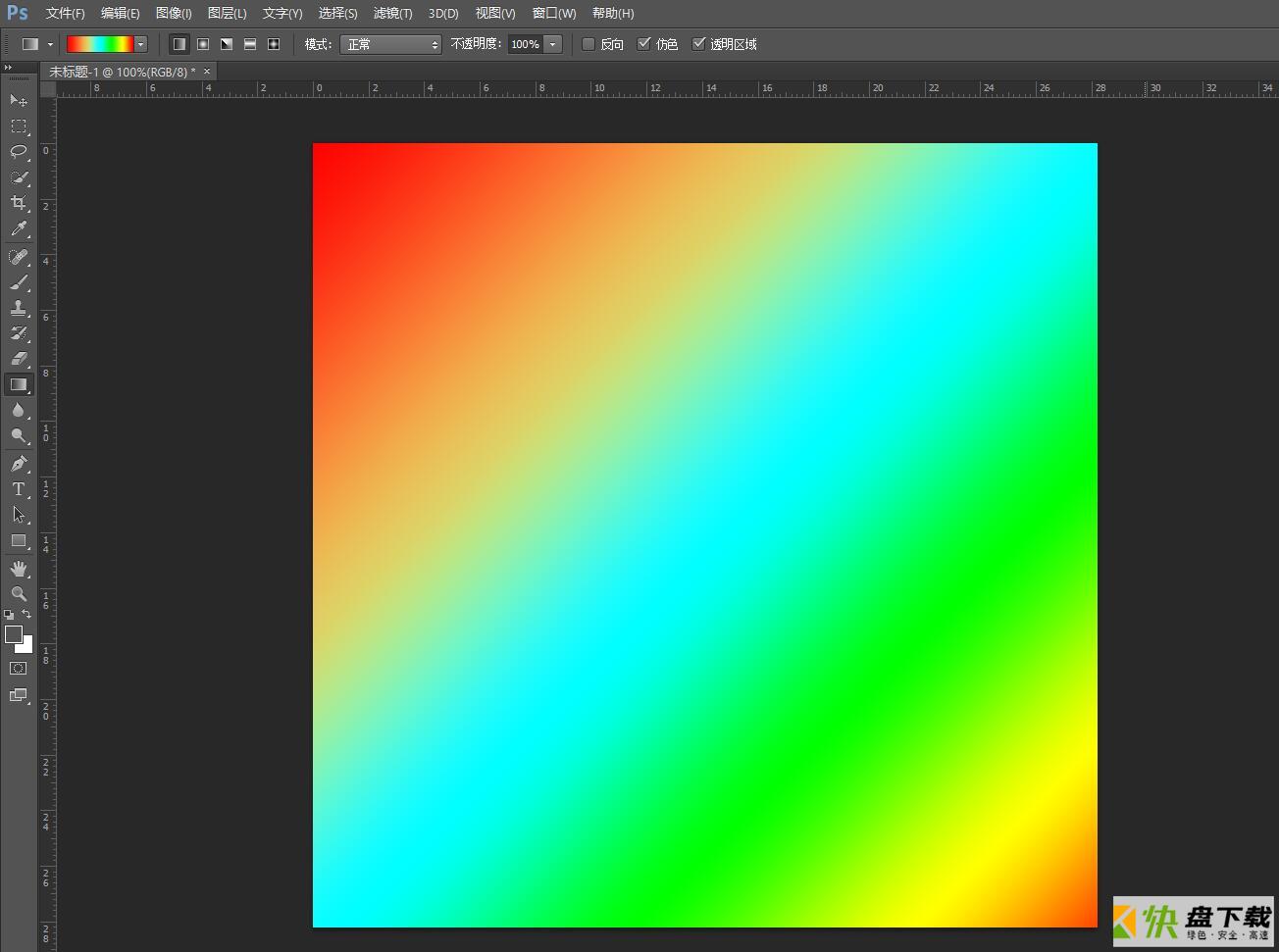The width and height of the screenshot is (1279, 952).
Task: Toggle Quick Mask mode
Action: click(19, 669)
